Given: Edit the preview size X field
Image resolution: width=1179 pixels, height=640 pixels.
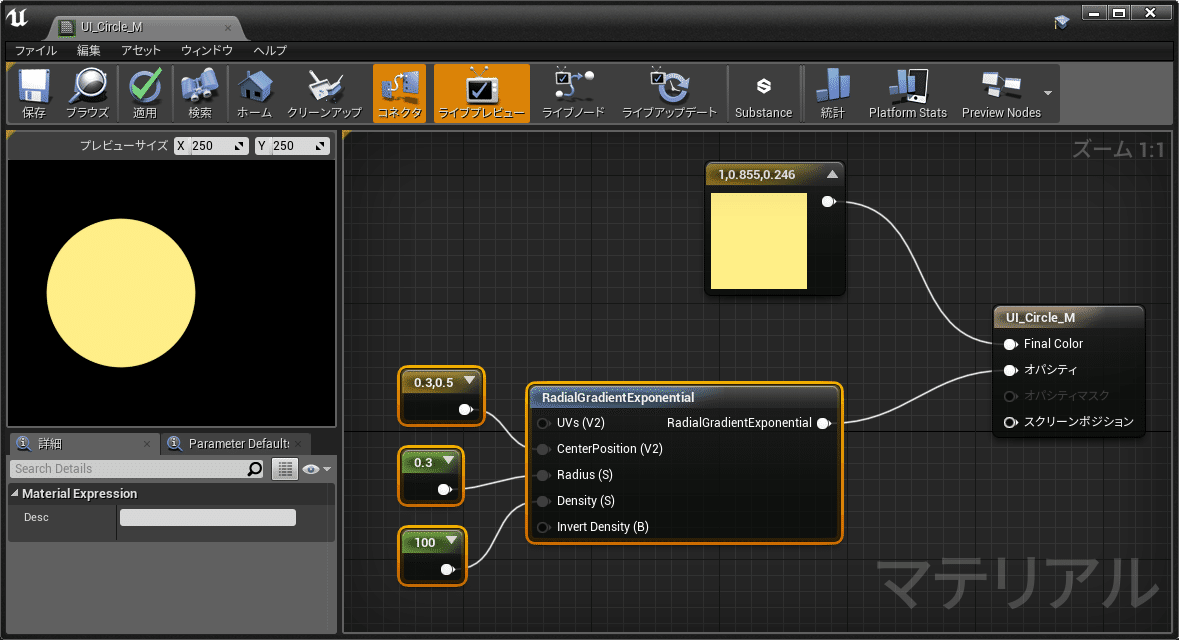Looking at the screenshot, I should (x=211, y=146).
